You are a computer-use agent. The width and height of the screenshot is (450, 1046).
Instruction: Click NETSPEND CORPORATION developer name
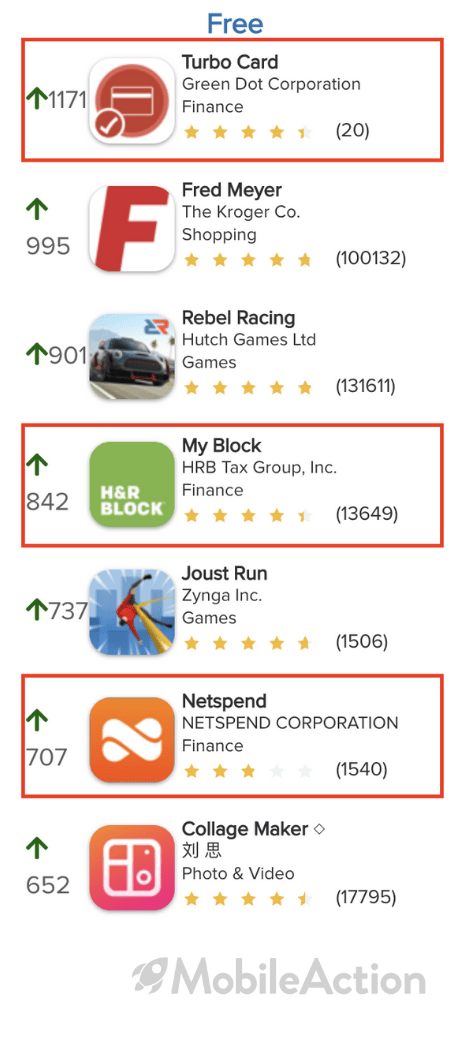pyautogui.click(x=290, y=723)
